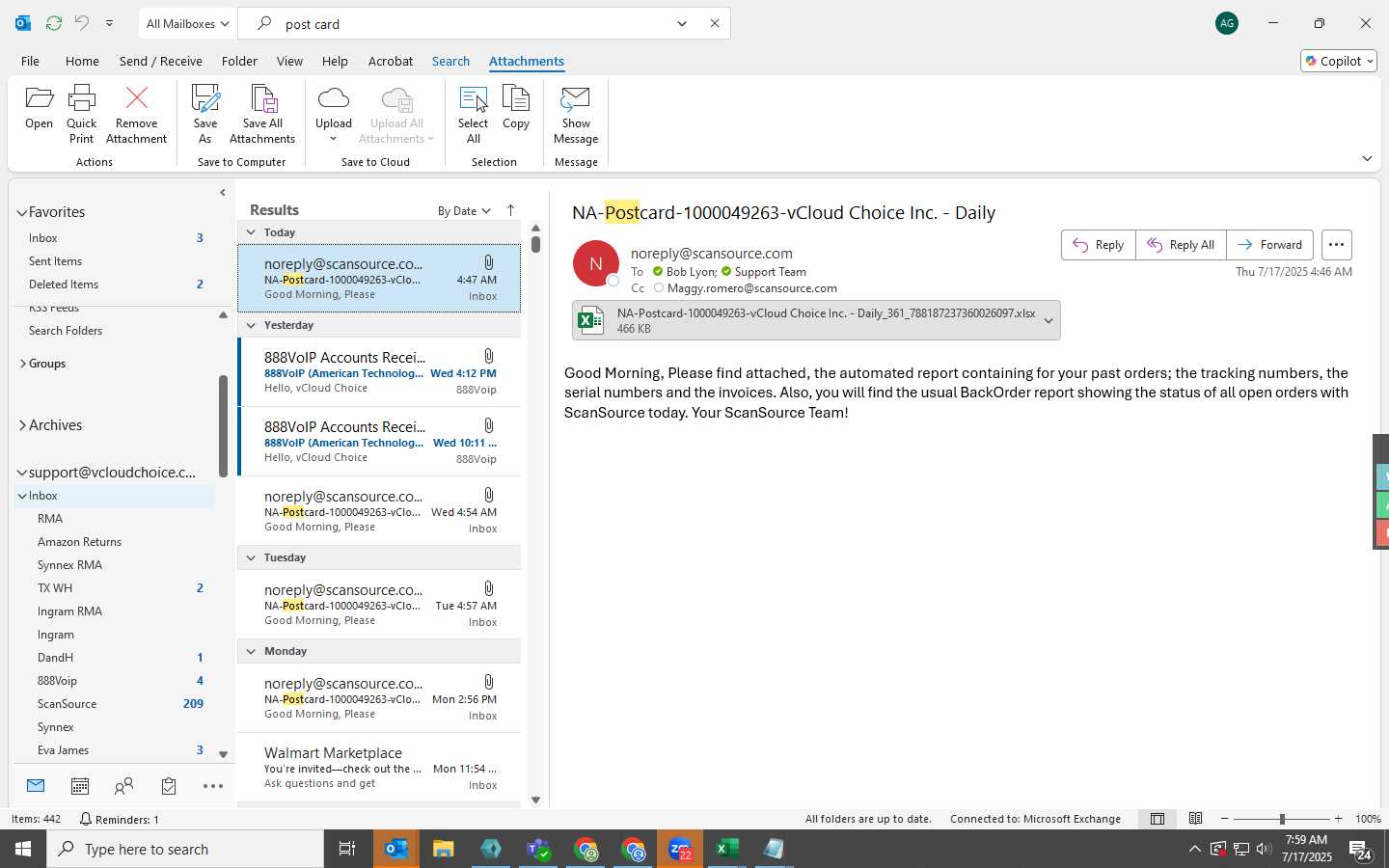
Task: Adjust the zoom slider handle
Action: tap(1282, 819)
